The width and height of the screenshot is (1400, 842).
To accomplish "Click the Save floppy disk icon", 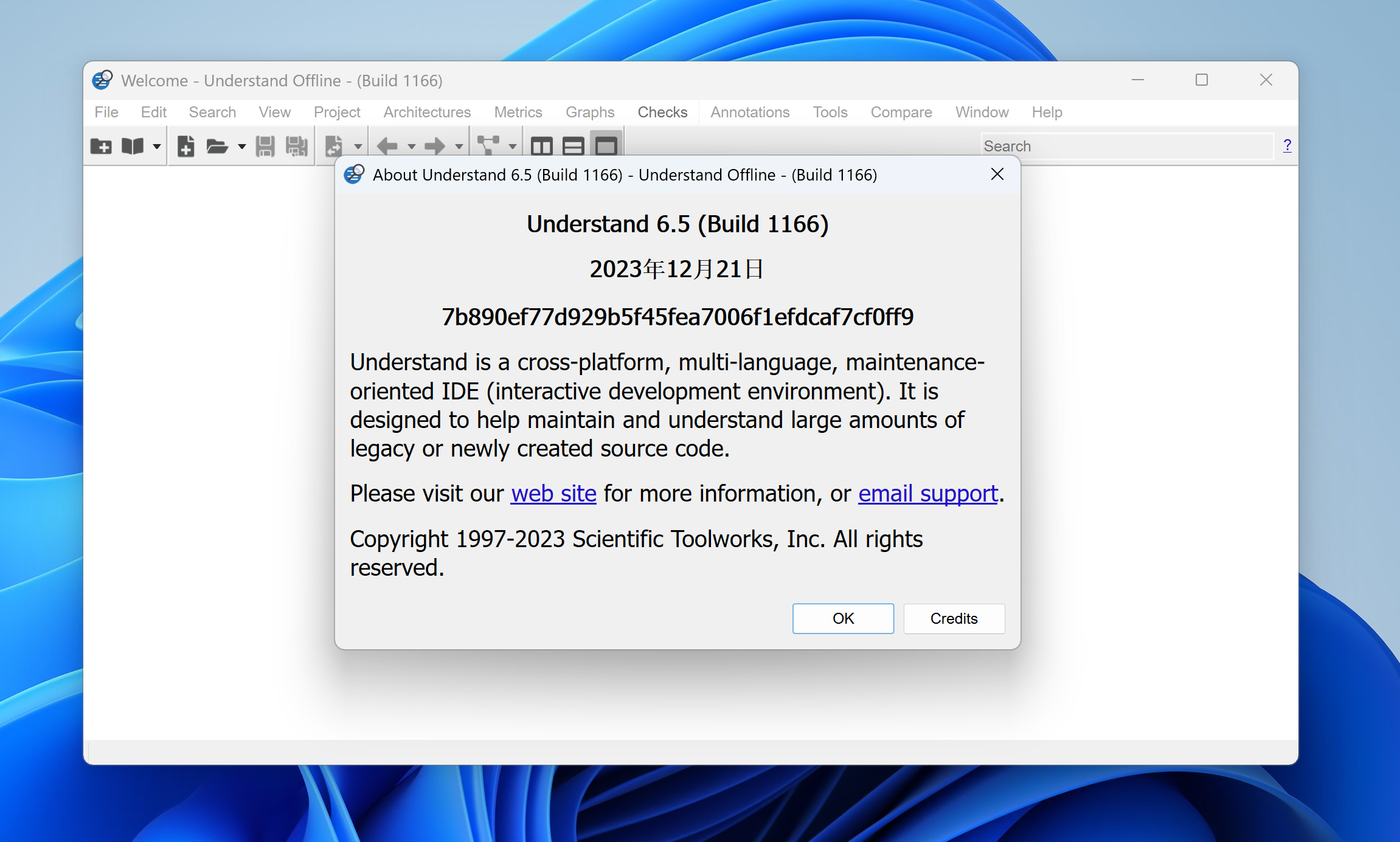I will point(265,146).
